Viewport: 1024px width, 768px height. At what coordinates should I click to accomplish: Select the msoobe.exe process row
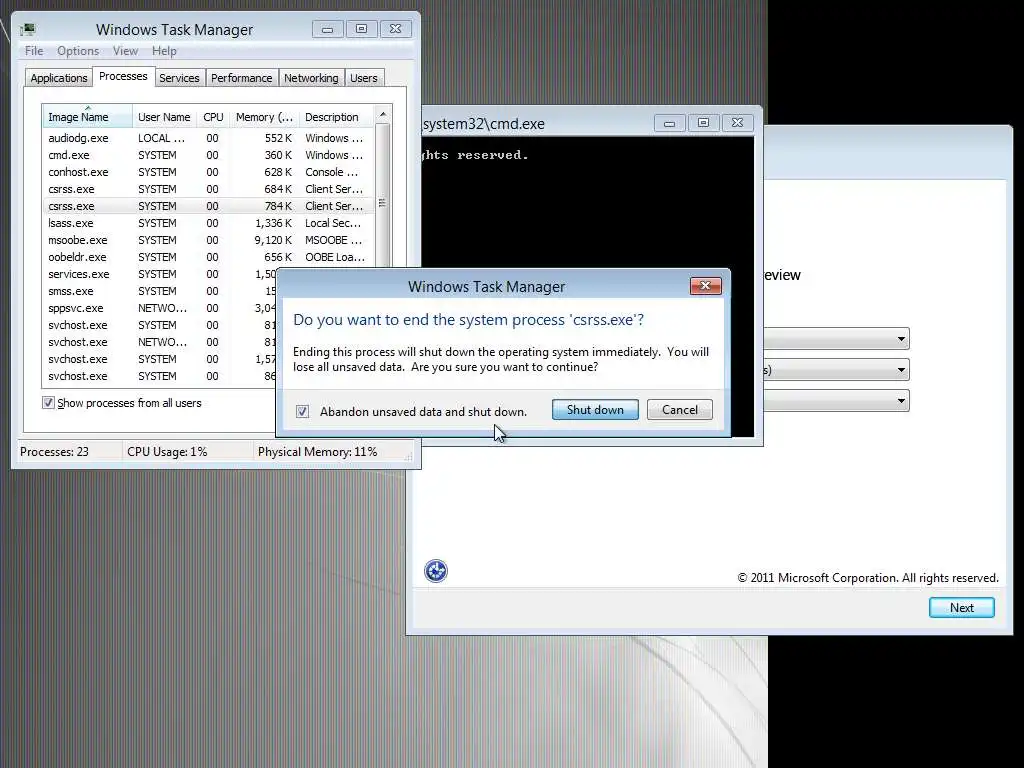208,240
